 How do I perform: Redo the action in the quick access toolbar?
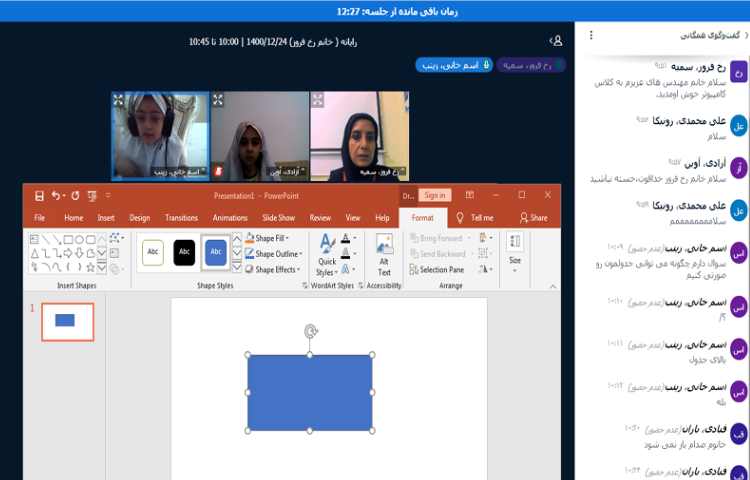click(75, 196)
